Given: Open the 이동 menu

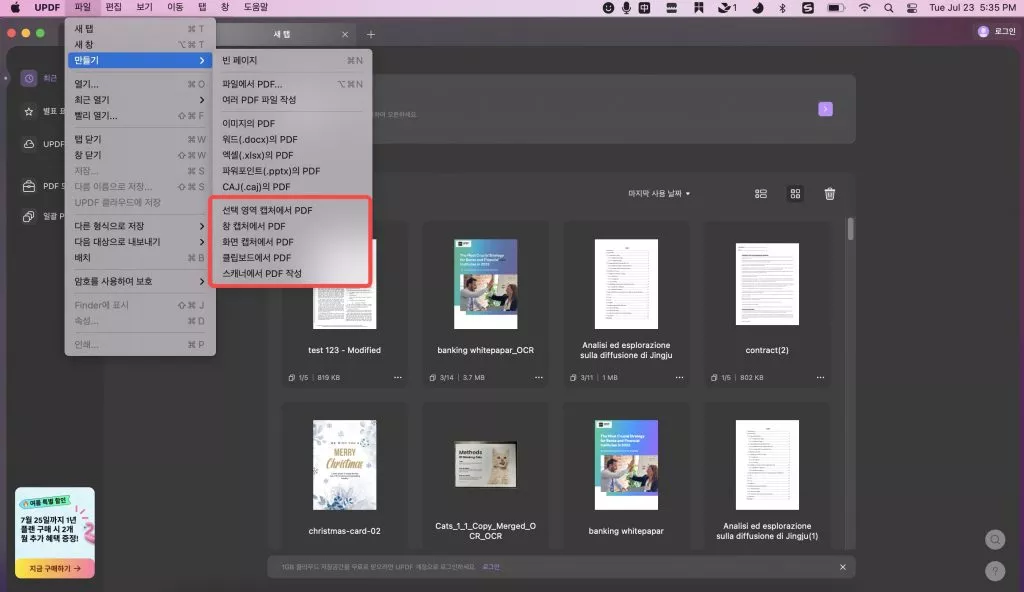Looking at the screenshot, I should coord(175,7).
